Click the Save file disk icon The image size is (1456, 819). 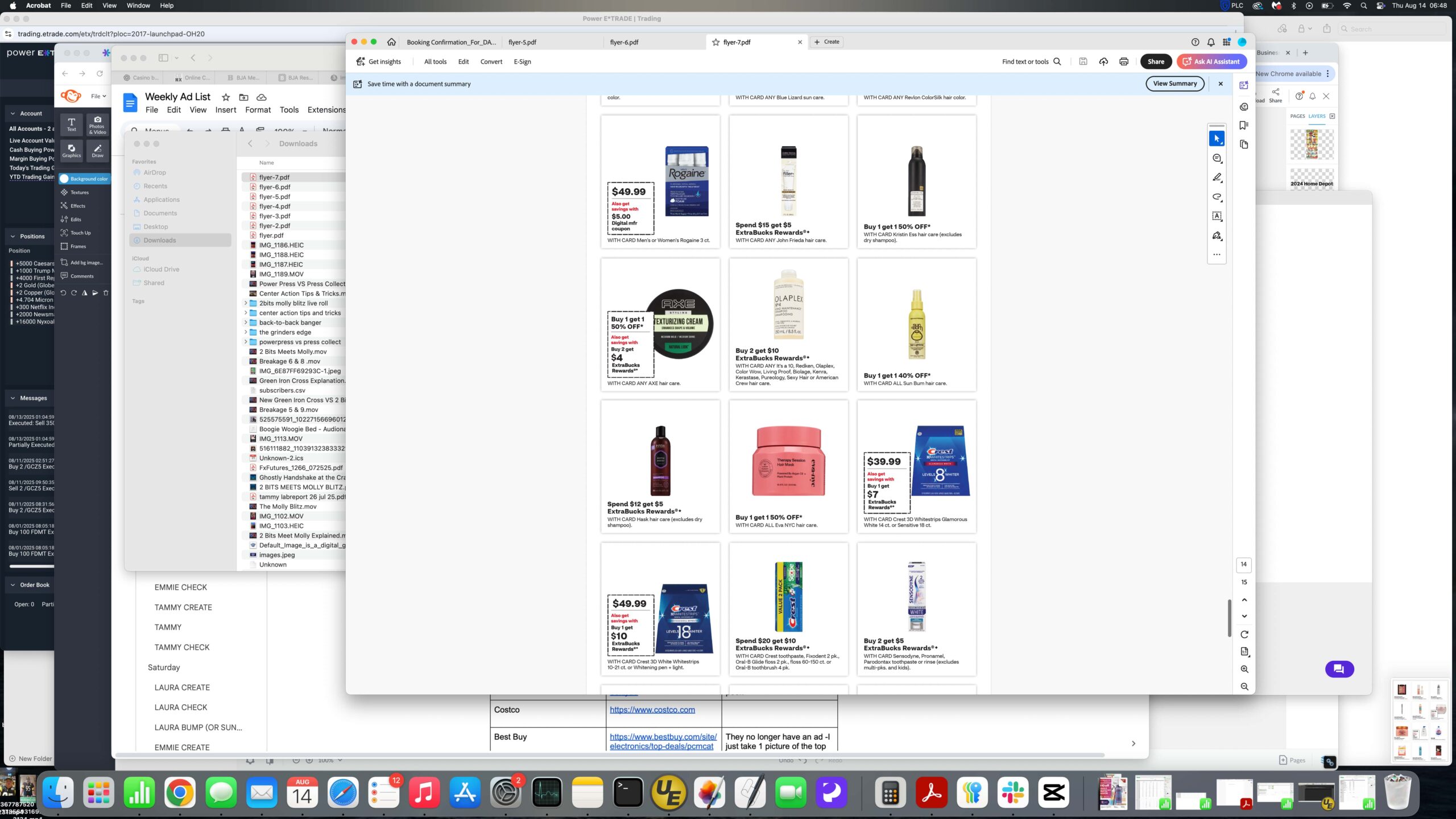pyautogui.click(x=1083, y=61)
